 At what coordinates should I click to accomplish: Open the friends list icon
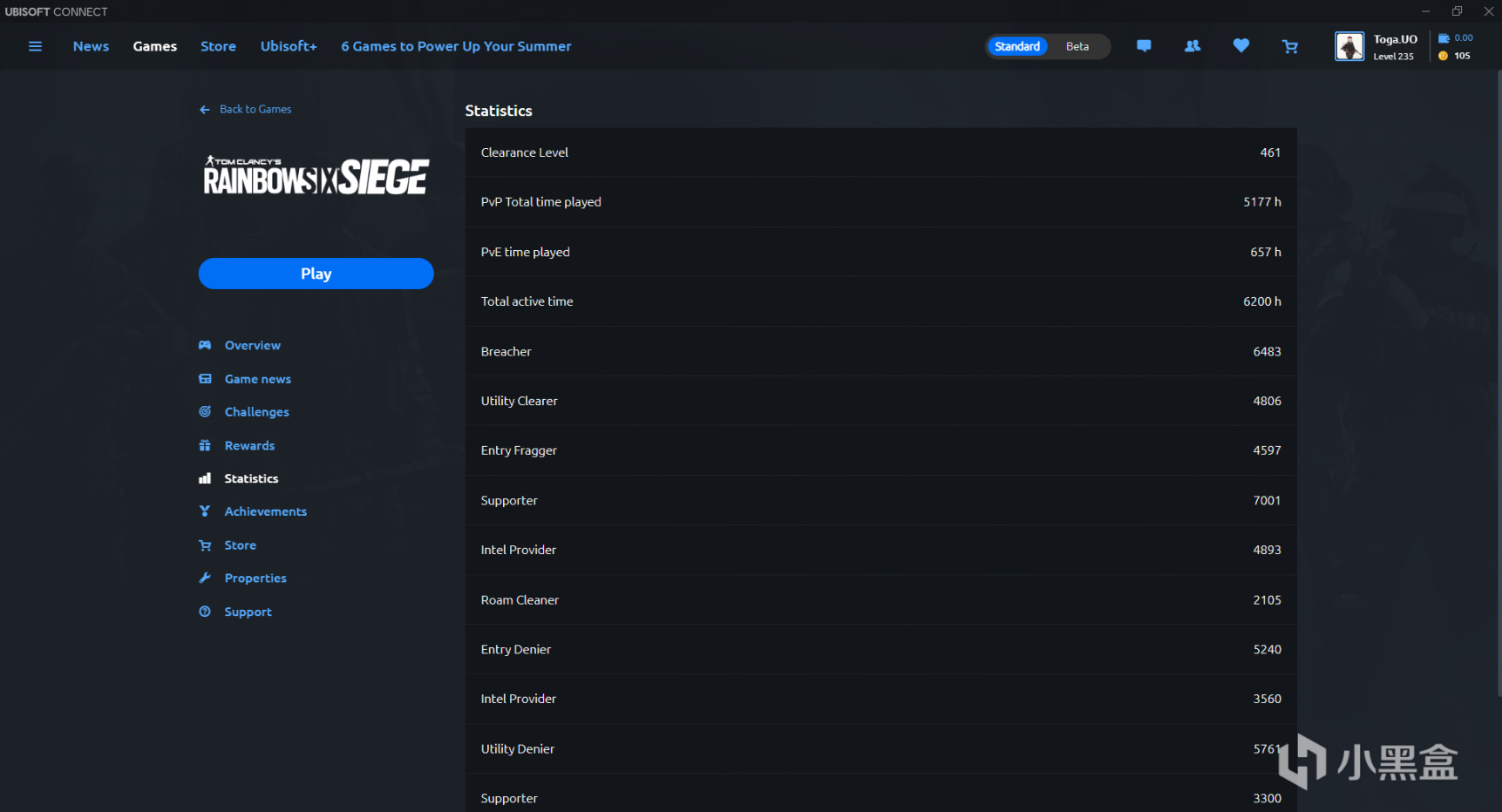tap(1193, 46)
